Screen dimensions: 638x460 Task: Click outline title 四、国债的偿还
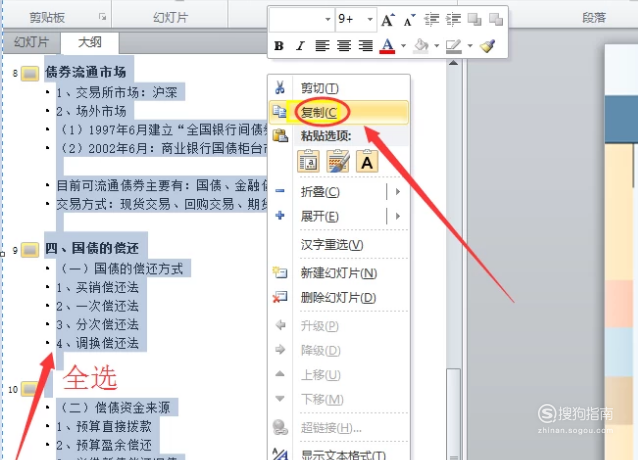(92, 248)
